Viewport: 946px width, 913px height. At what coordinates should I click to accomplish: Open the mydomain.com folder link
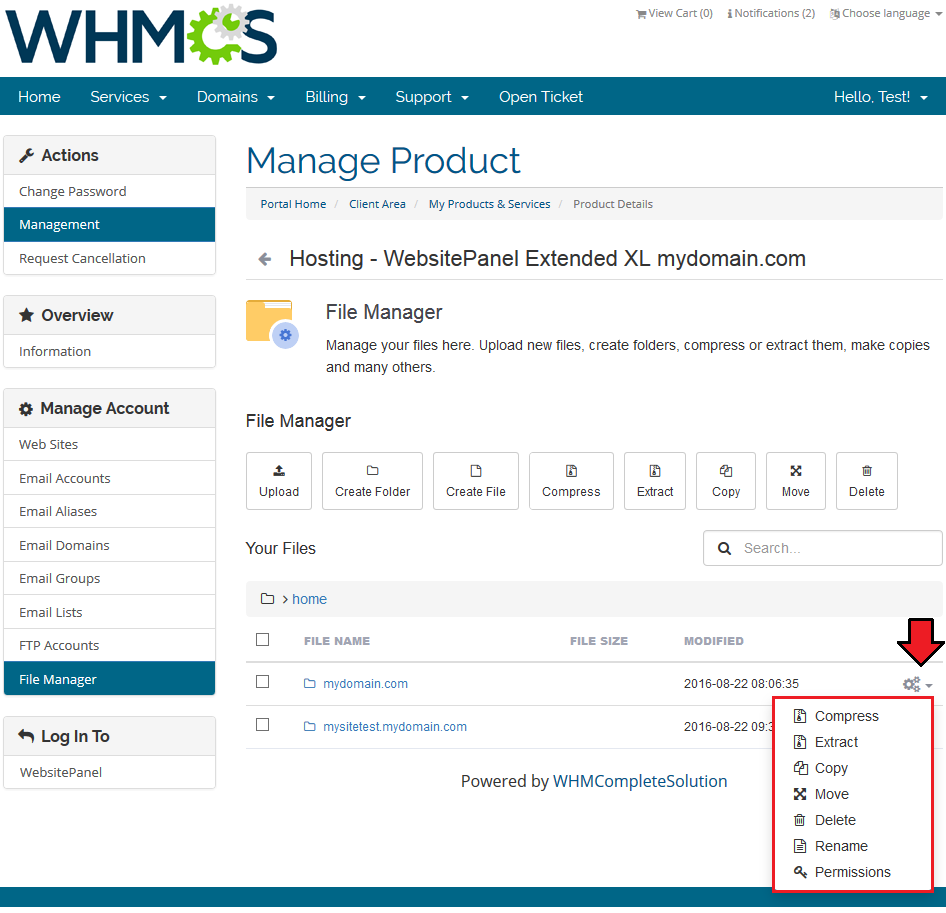[x=365, y=684]
